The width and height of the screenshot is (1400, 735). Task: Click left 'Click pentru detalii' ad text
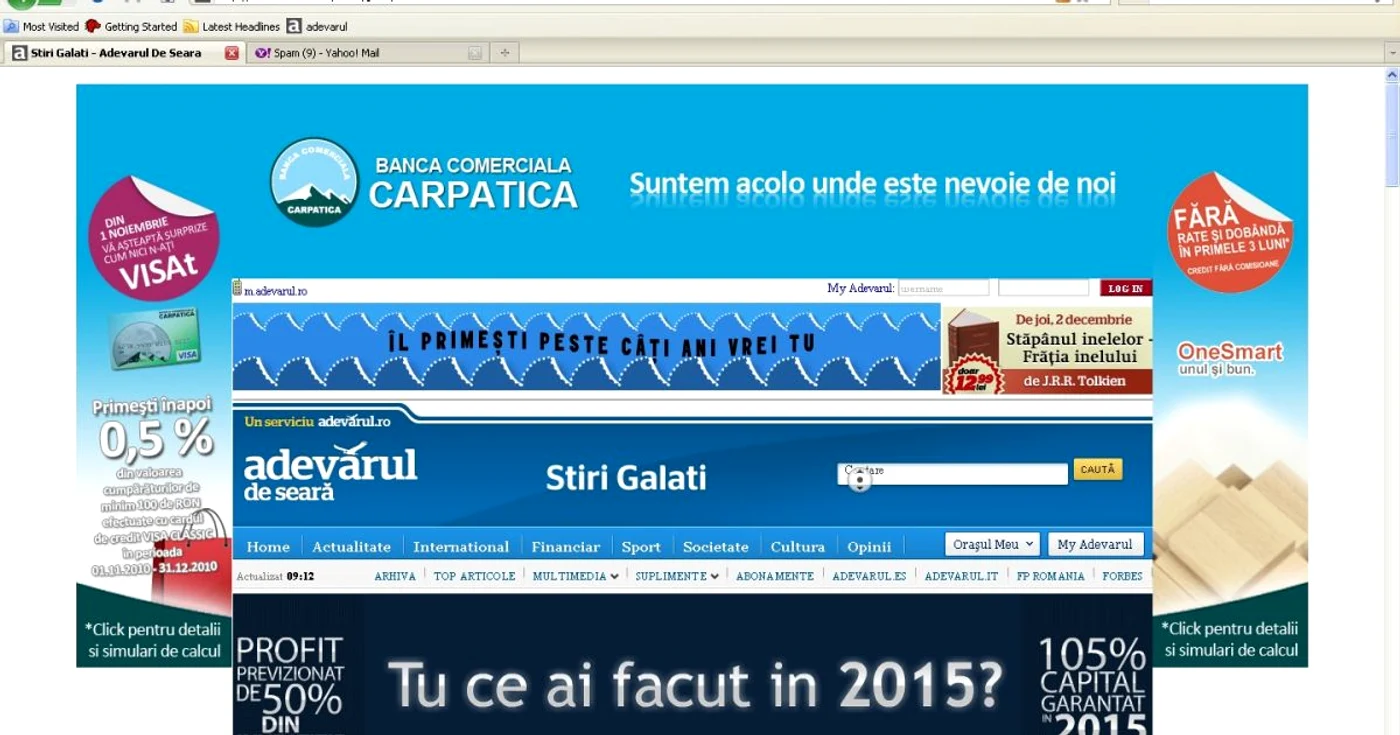point(153,639)
